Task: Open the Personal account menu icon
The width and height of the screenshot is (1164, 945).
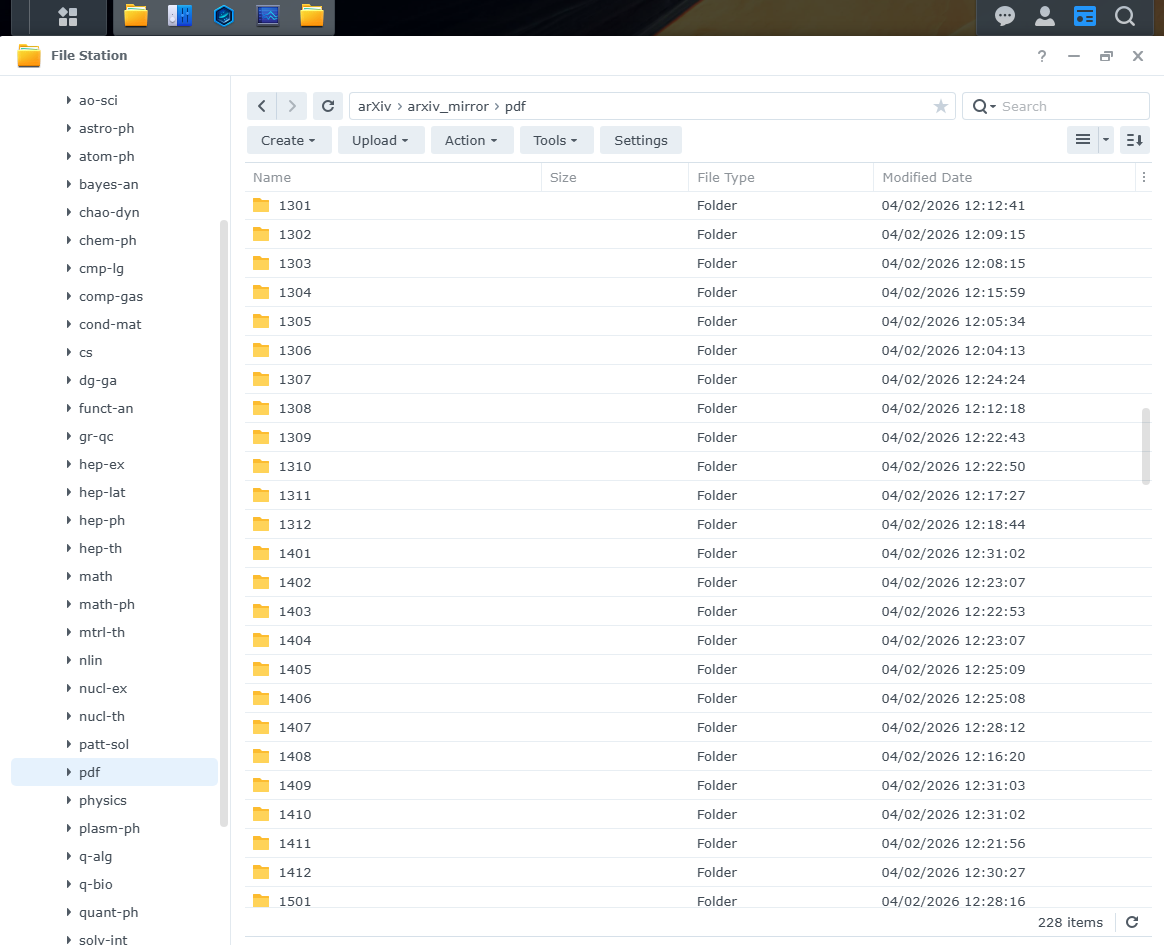Action: pyautogui.click(x=1044, y=16)
